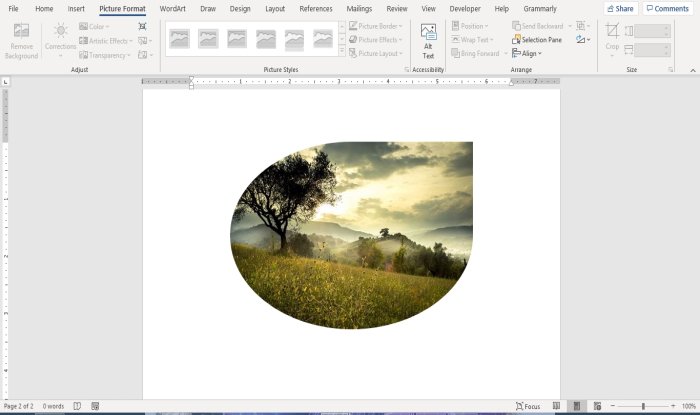Click the Send Backward button
The image size is (700, 415).
[538, 26]
